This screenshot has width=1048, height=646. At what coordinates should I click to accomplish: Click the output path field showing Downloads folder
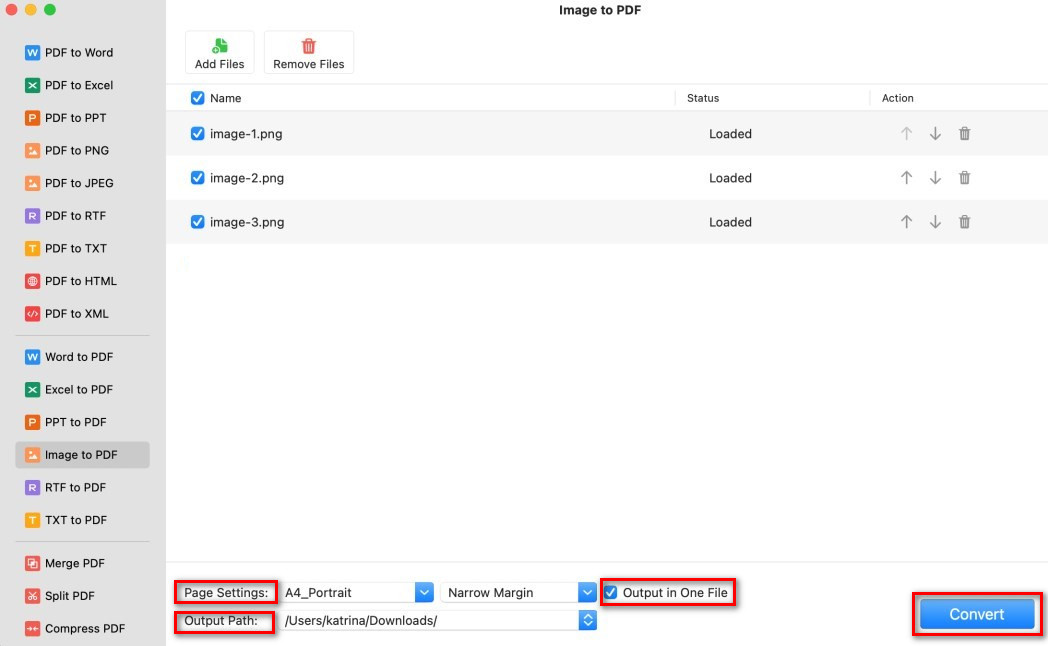[x=420, y=619]
